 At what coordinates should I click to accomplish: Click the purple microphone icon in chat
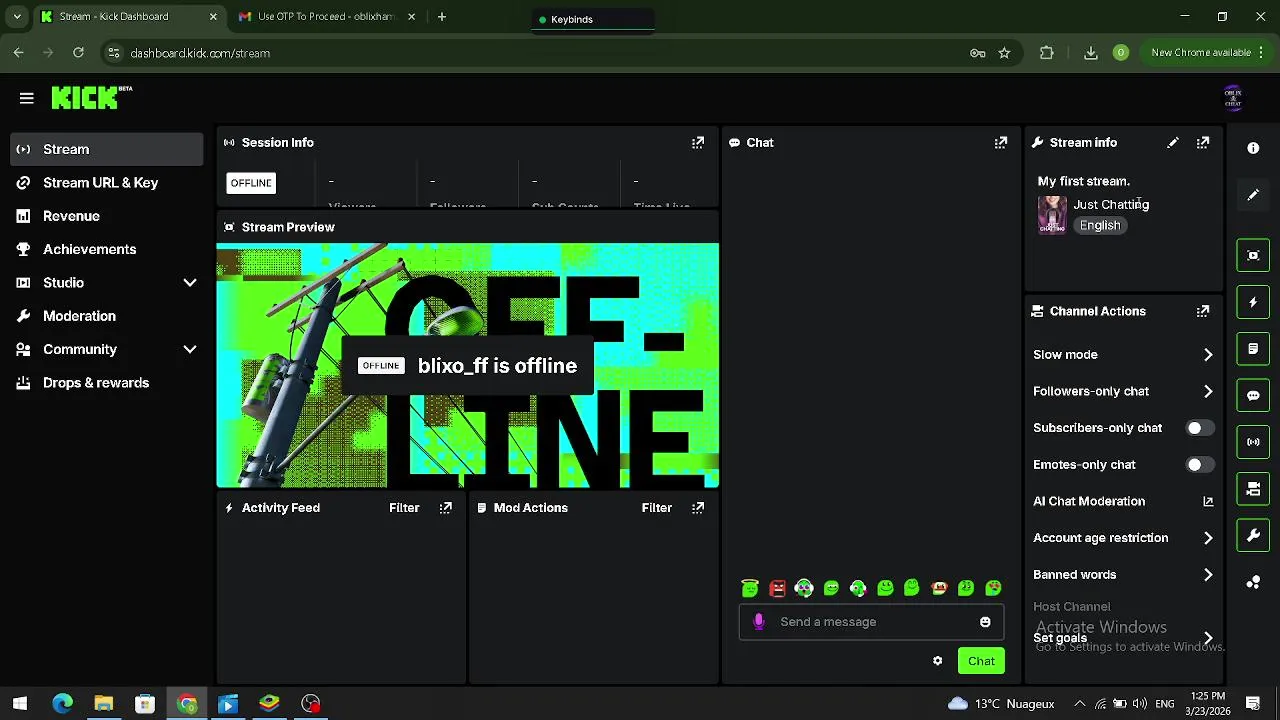click(759, 622)
